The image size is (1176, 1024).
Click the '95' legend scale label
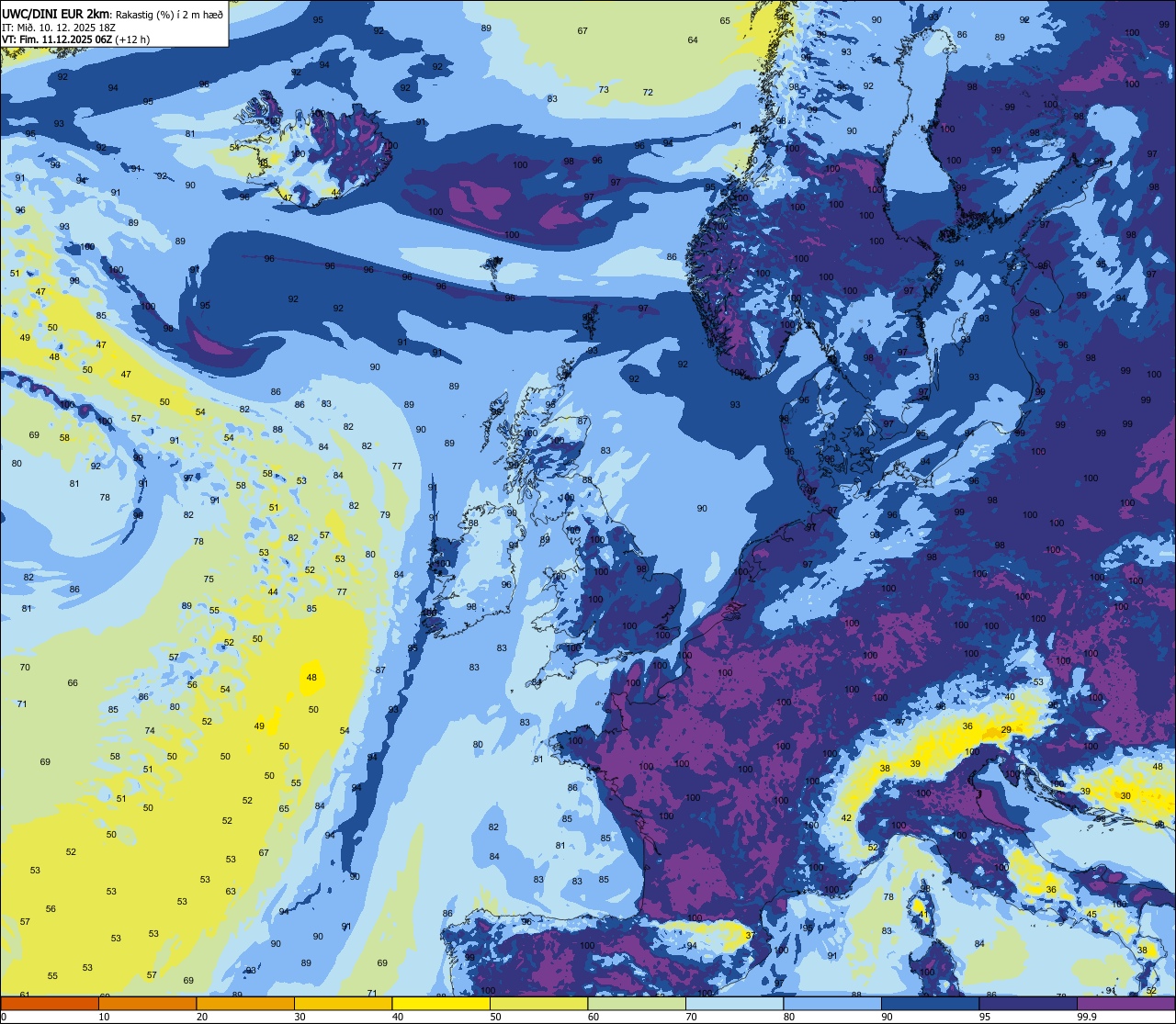[x=988, y=1017]
